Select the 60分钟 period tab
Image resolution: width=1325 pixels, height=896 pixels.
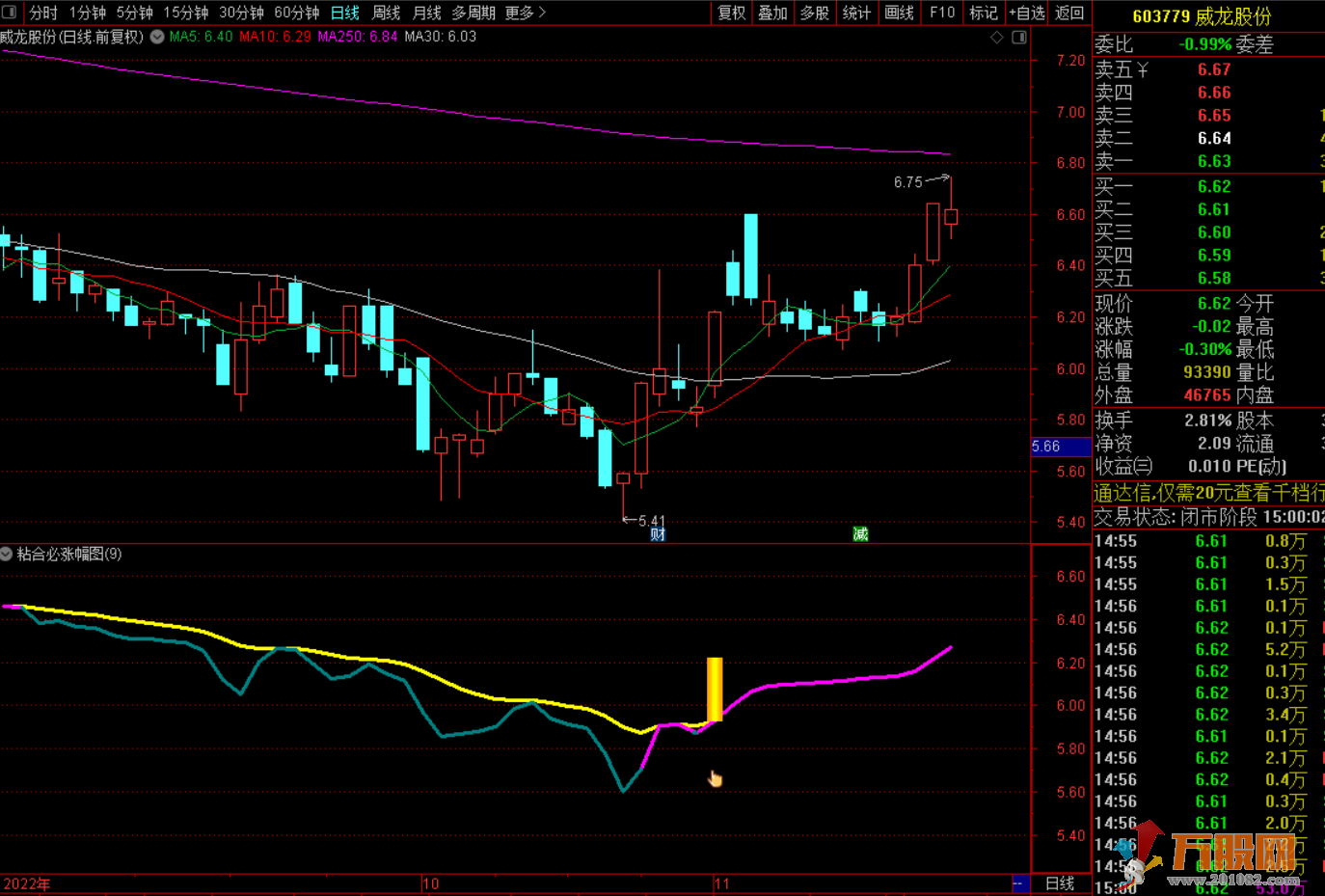click(297, 13)
